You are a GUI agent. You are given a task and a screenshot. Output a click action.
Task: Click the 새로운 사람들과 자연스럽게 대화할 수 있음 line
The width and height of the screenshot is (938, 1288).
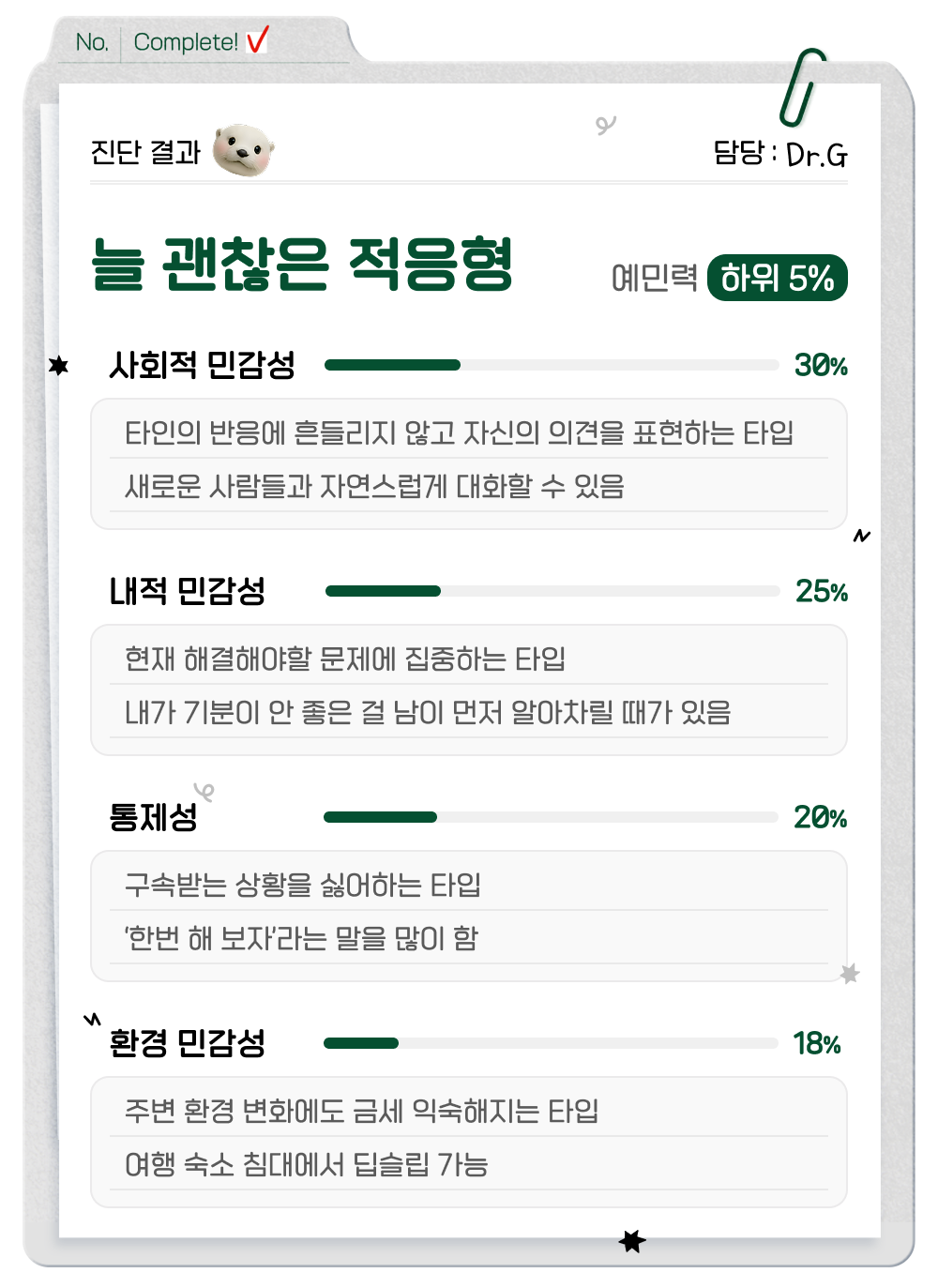click(x=374, y=486)
